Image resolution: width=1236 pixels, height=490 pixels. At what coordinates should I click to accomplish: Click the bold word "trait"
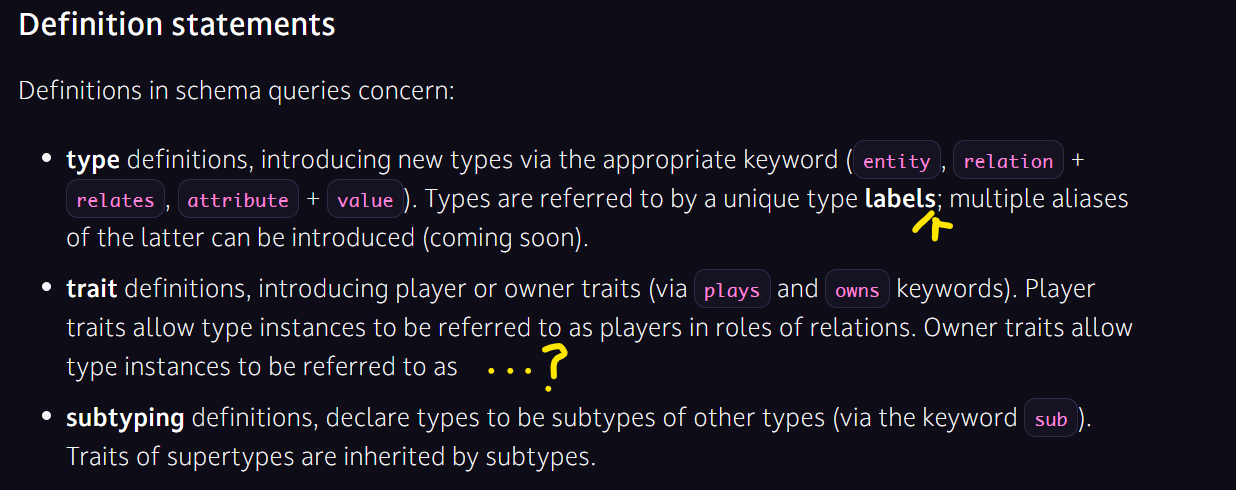(x=92, y=290)
